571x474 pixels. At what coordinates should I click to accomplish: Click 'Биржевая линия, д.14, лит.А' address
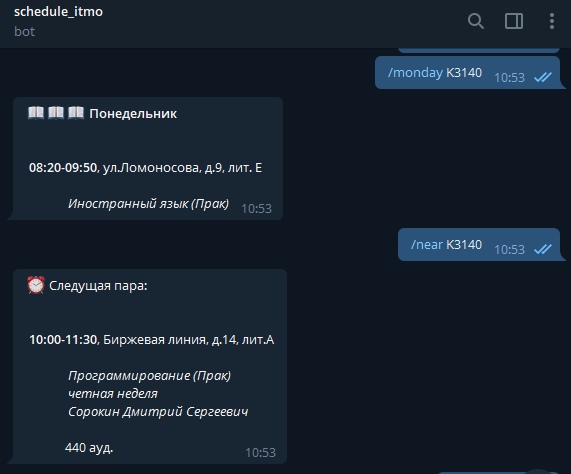coord(189,340)
